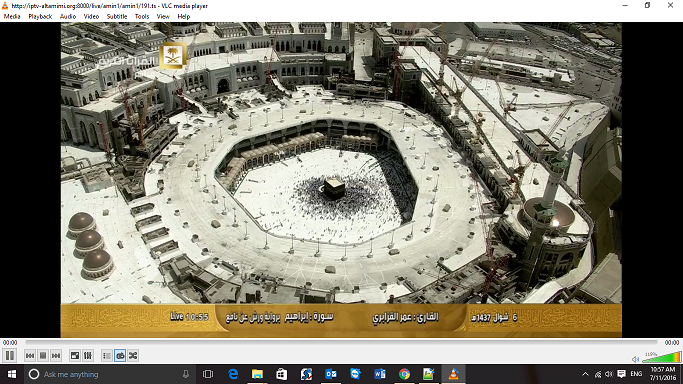The height and width of the screenshot is (384, 683).
Task: Open Windows Store from taskbar
Action: click(282, 374)
